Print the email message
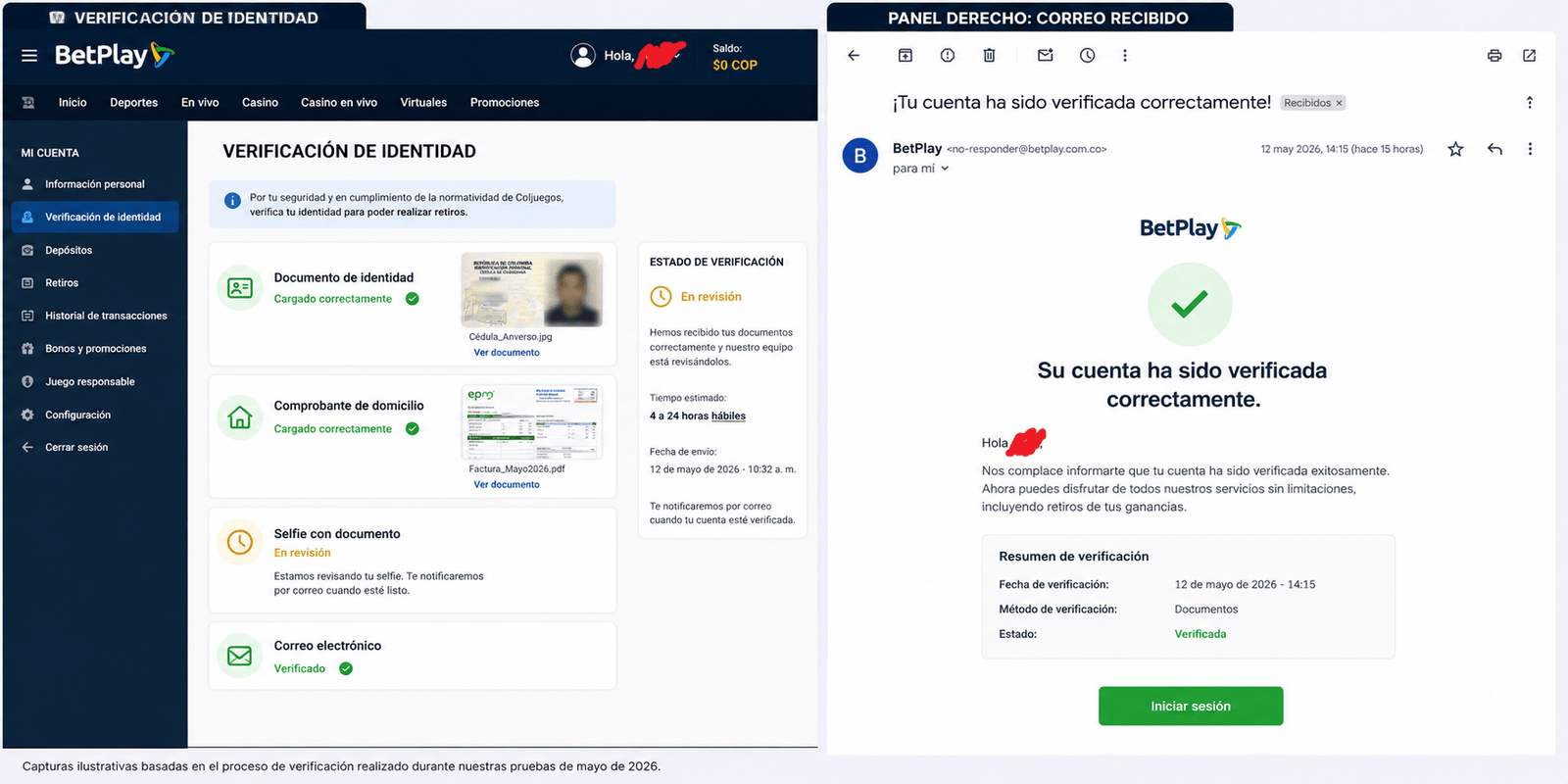 point(1494,56)
